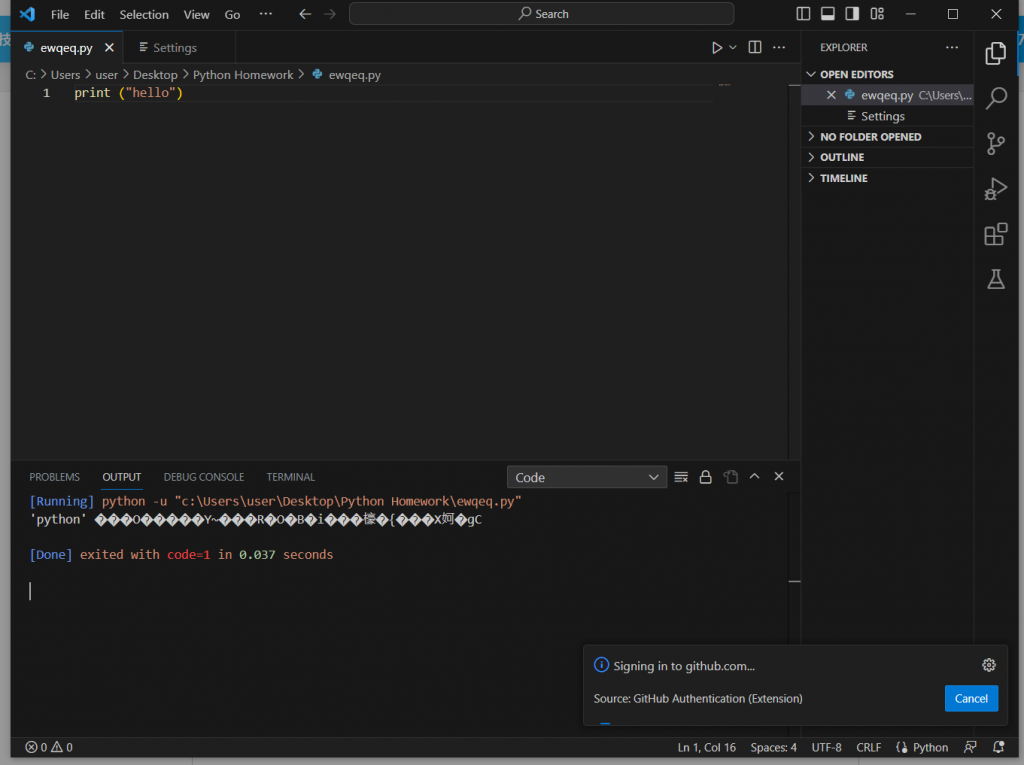1024x765 pixels.
Task: Open output log in editor
Action: point(730,477)
